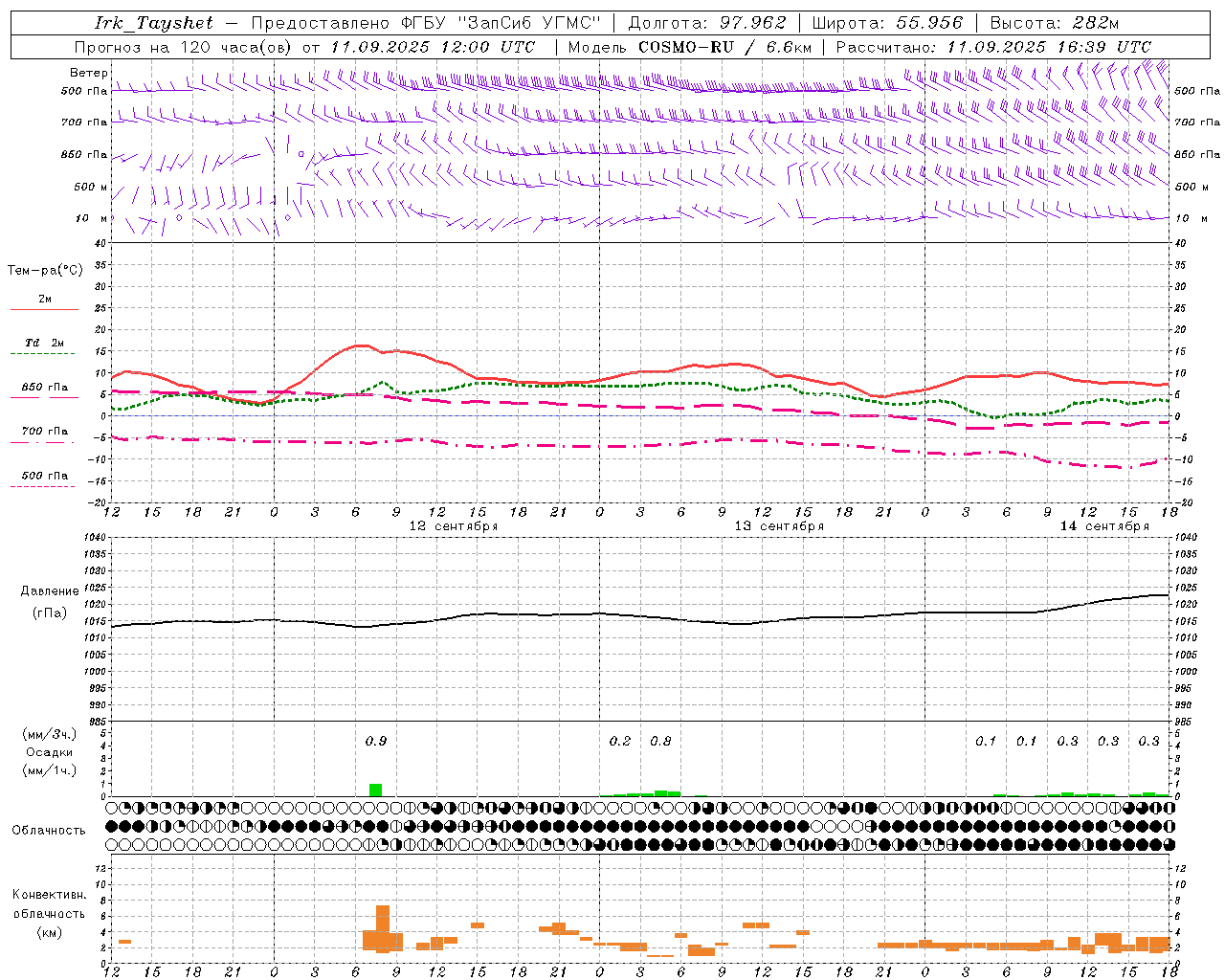Click the Irk_Tayshet station title
This screenshot has height=980, width=1225.
point(154,23)
